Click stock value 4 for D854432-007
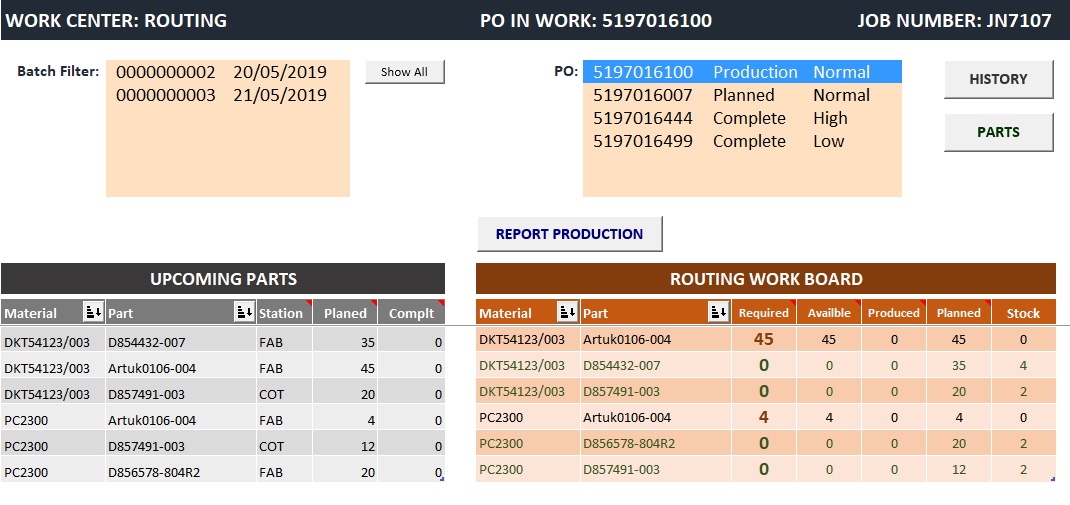The width and height of the screenshot is (1070, 505). 1024,366
